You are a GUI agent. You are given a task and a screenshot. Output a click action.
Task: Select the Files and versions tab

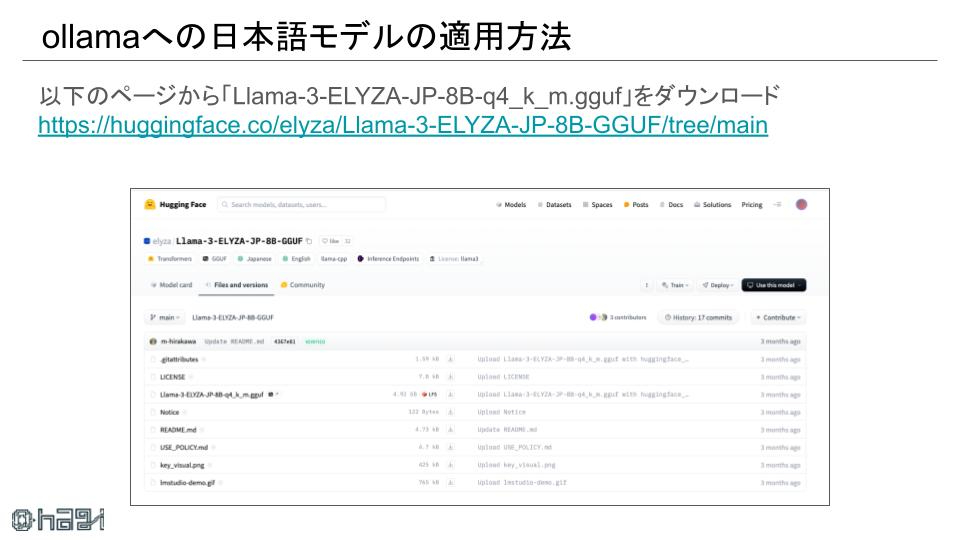pyautogui.click(x=237, y=285)
